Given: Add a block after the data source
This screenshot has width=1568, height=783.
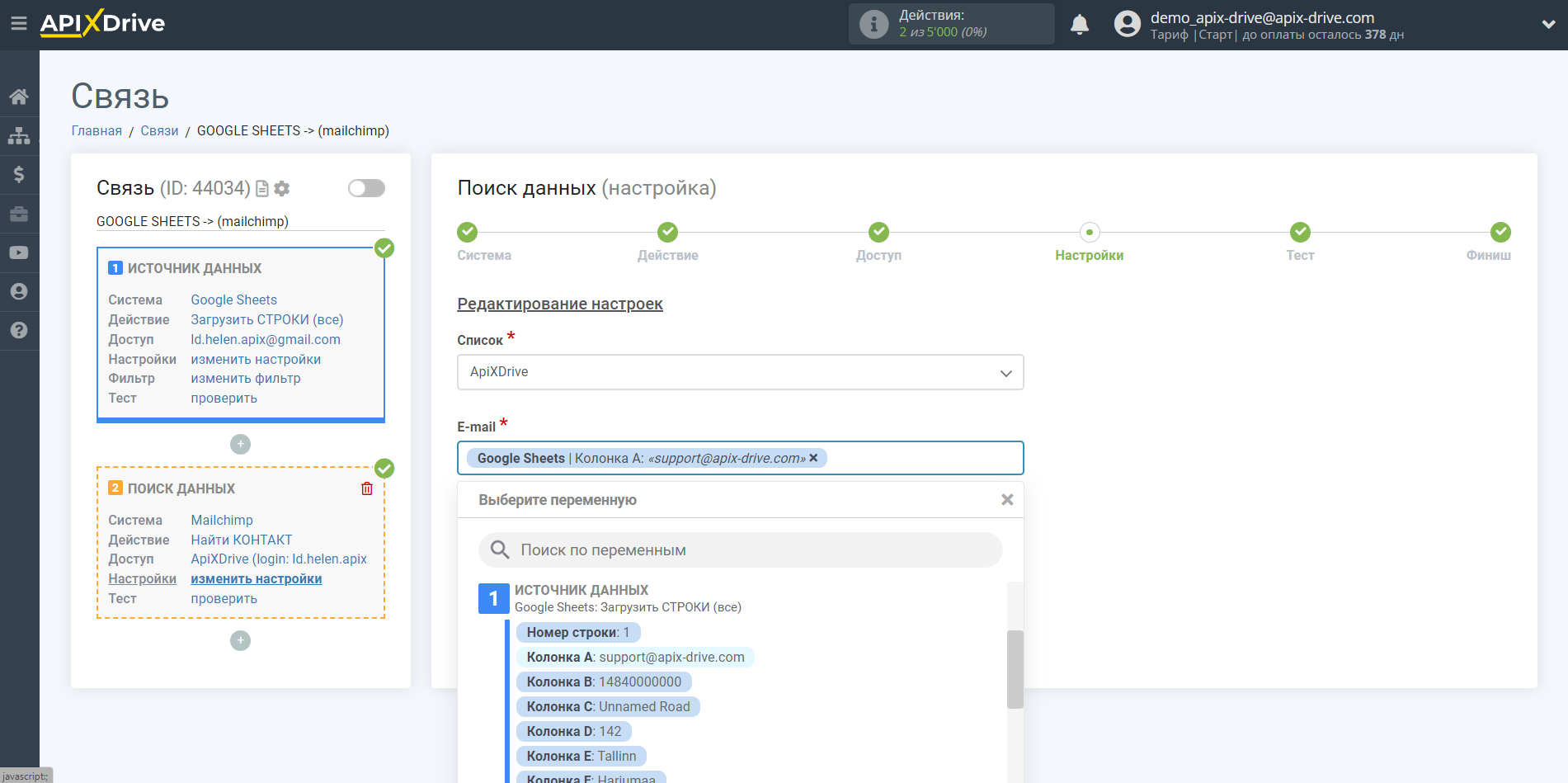Looking at the screenshot, I should pyautogui.click(x=240, y=444).
